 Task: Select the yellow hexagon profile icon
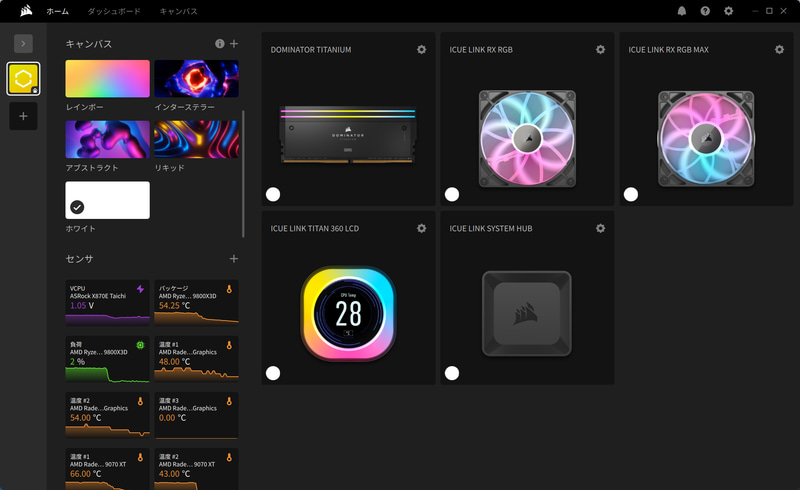(x=23, y=79)
